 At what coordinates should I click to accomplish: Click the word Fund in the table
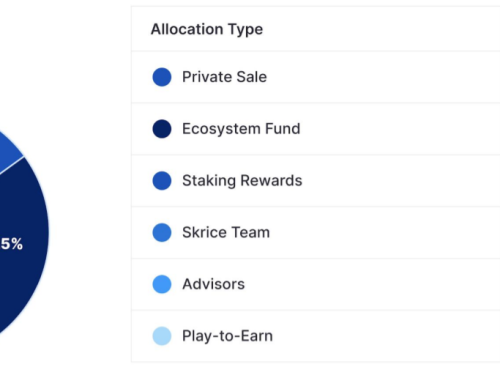283,129
